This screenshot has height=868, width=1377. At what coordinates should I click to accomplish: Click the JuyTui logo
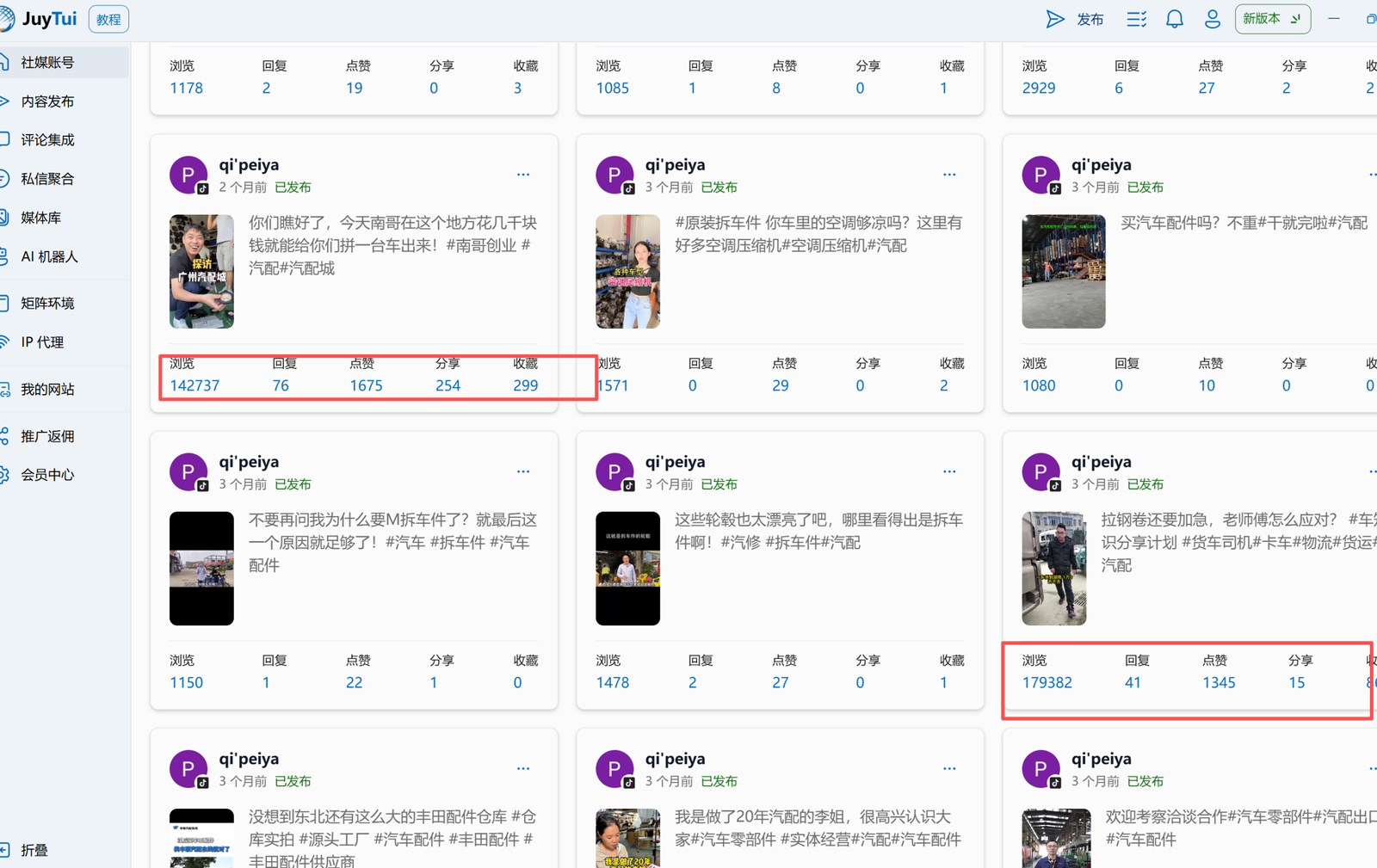(39, 19)
